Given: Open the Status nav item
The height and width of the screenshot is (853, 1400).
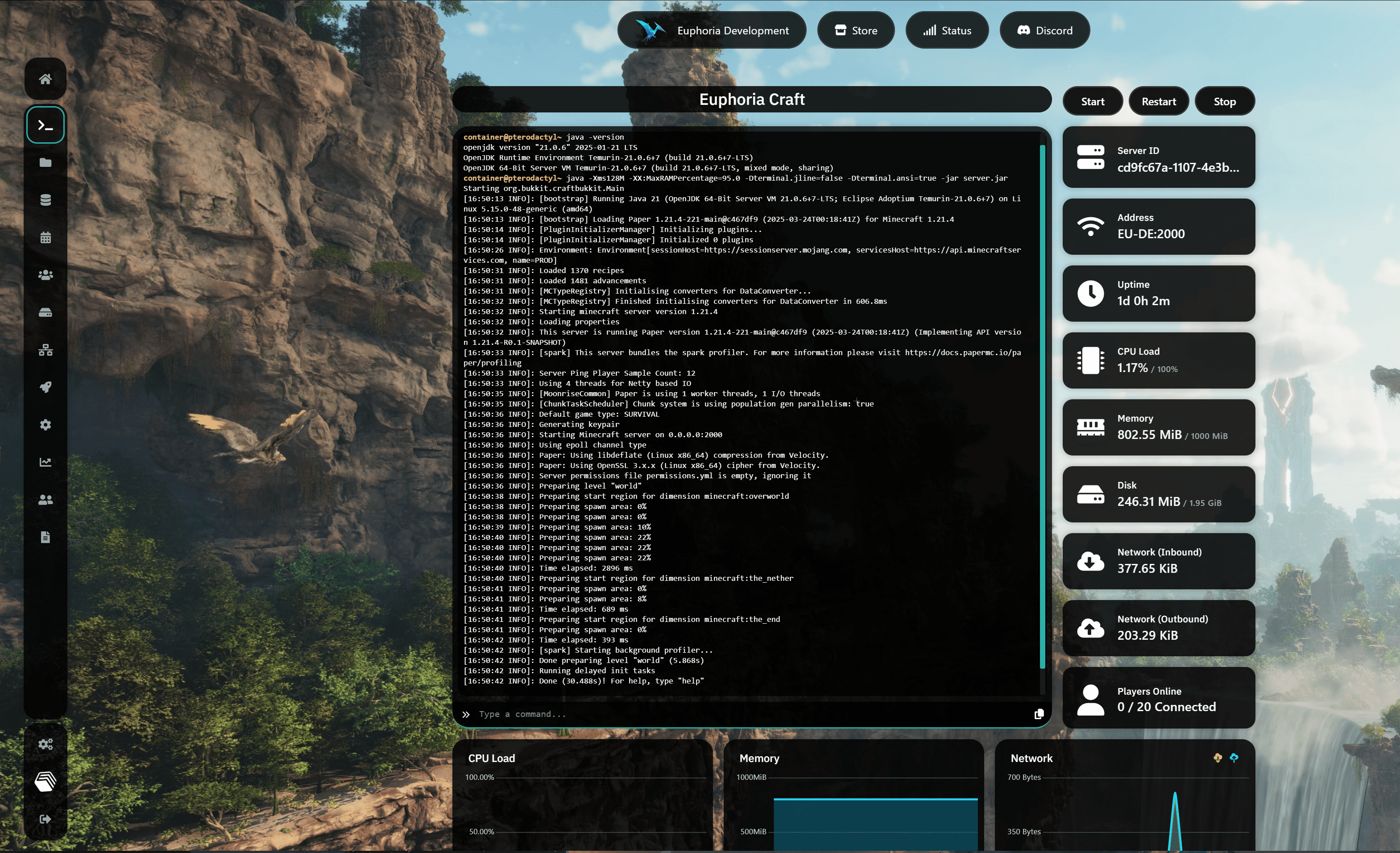Looking at the screenshot, I should point(947,30).
